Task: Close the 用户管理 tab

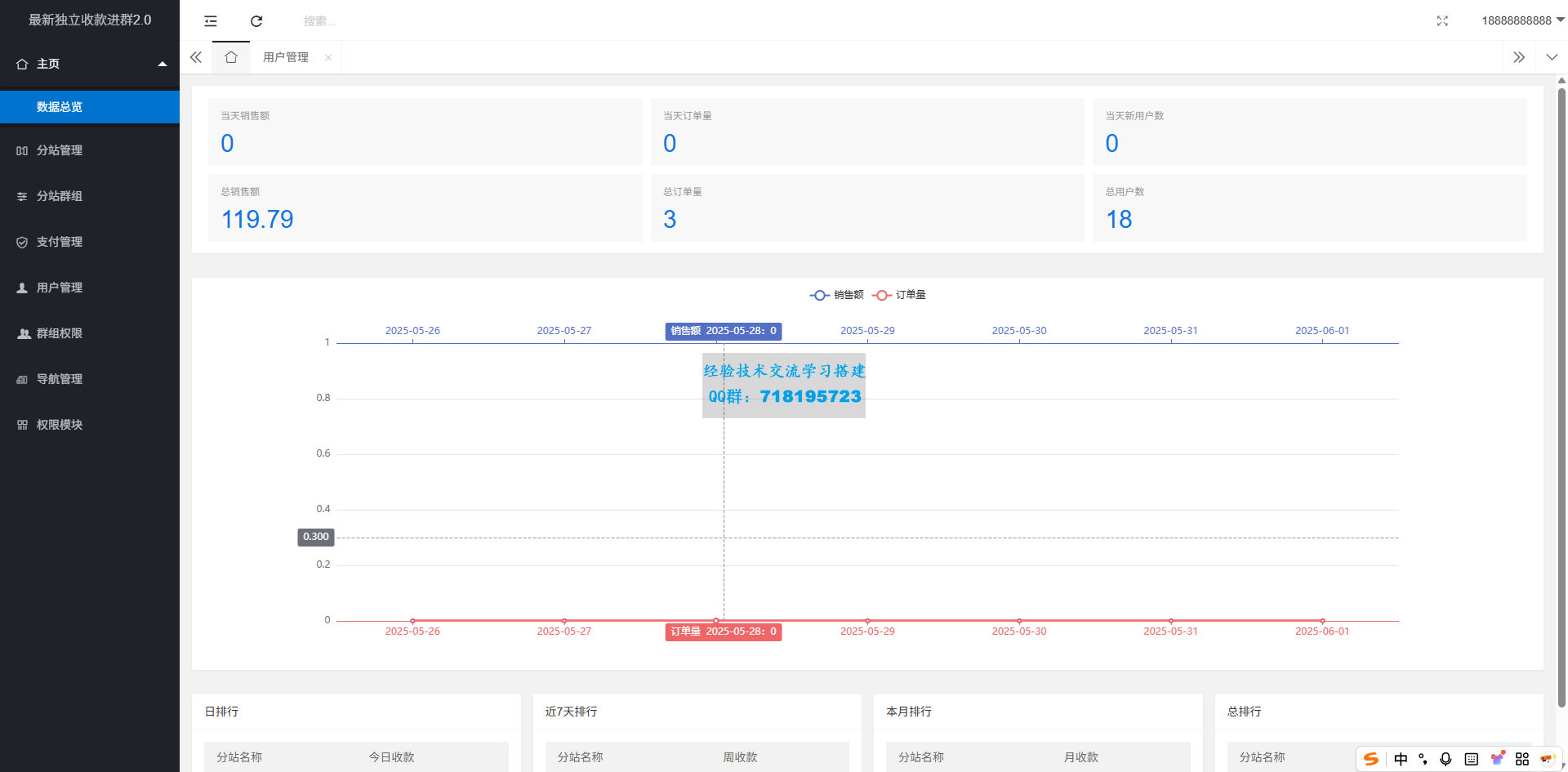Action: pos(328,57)
